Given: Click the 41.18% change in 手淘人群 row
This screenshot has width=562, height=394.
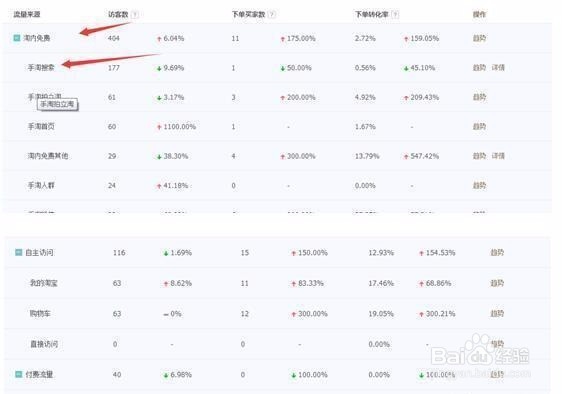Looking at the screenshot, I should point(176,185).
